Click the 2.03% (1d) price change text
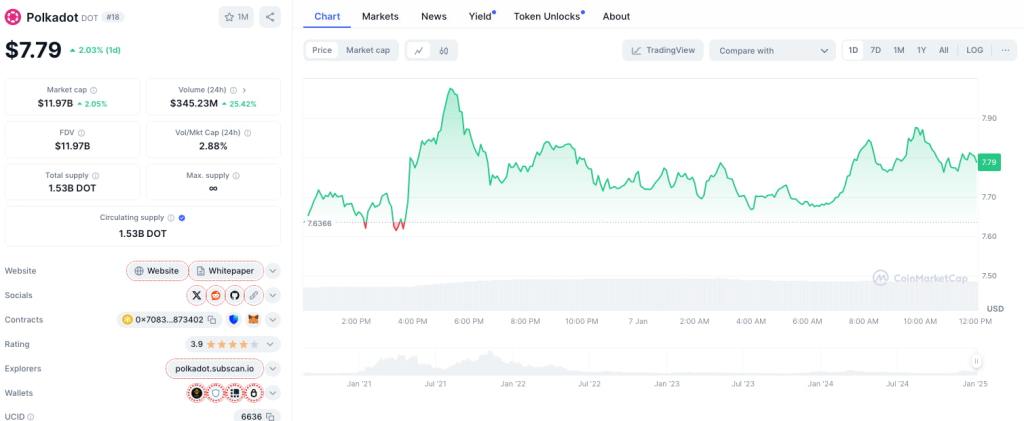Screen dimensions: 1024x421 [x=95, y=50]
